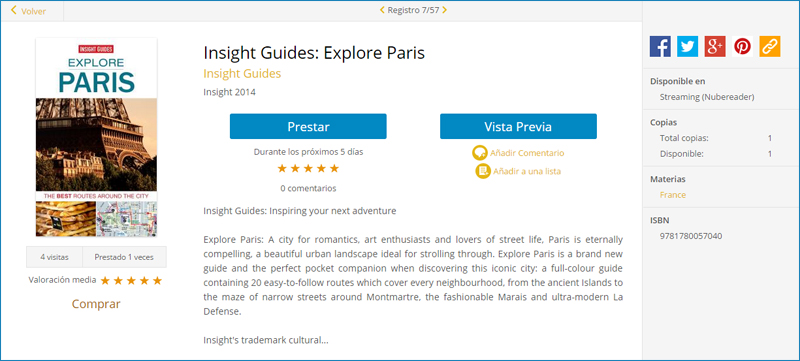Viewport: 800px width, 361px height.
Task: Share the book on Facebook
Action: pos(660,46)
